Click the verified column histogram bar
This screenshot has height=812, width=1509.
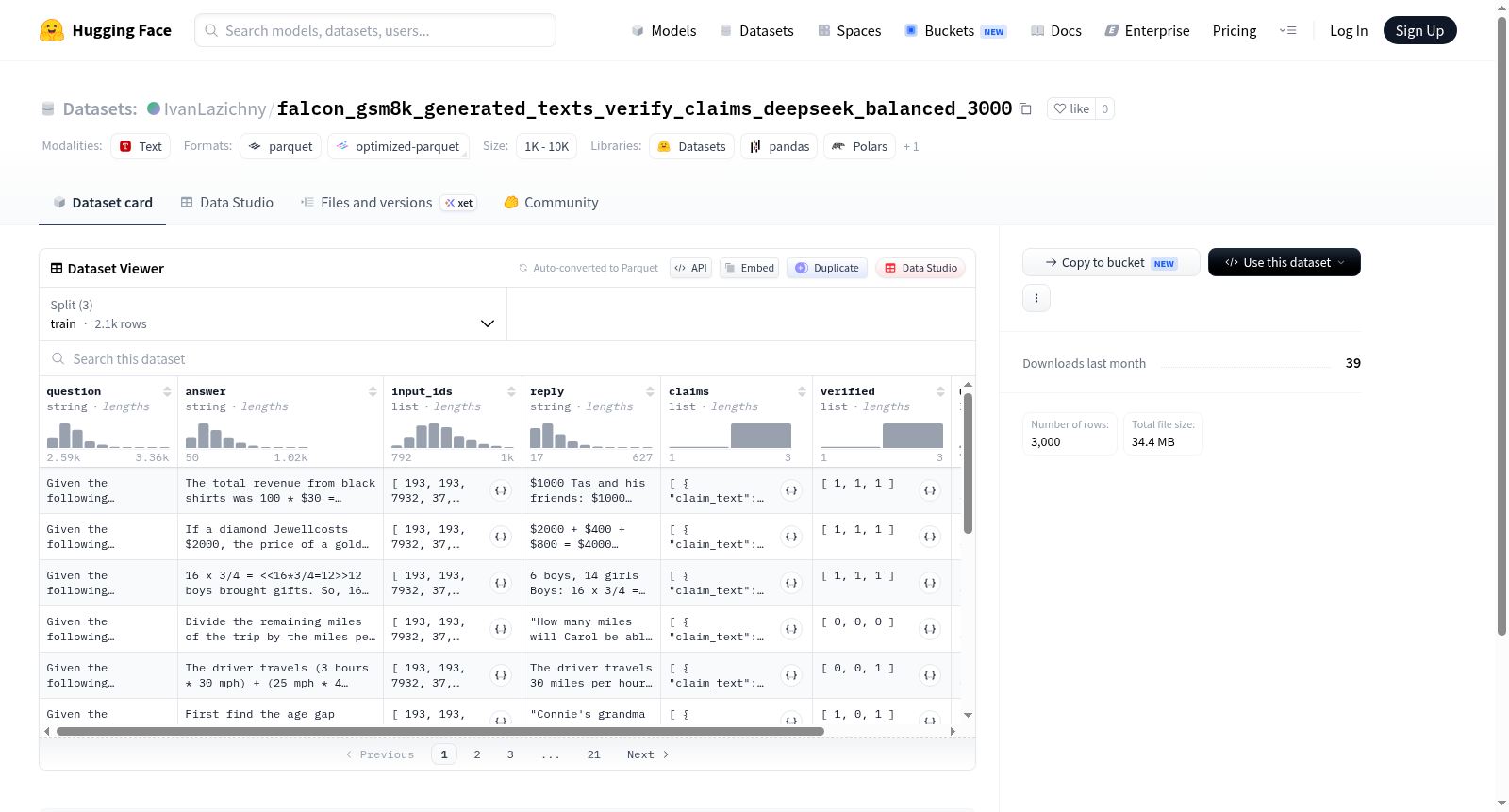[912, 436]
